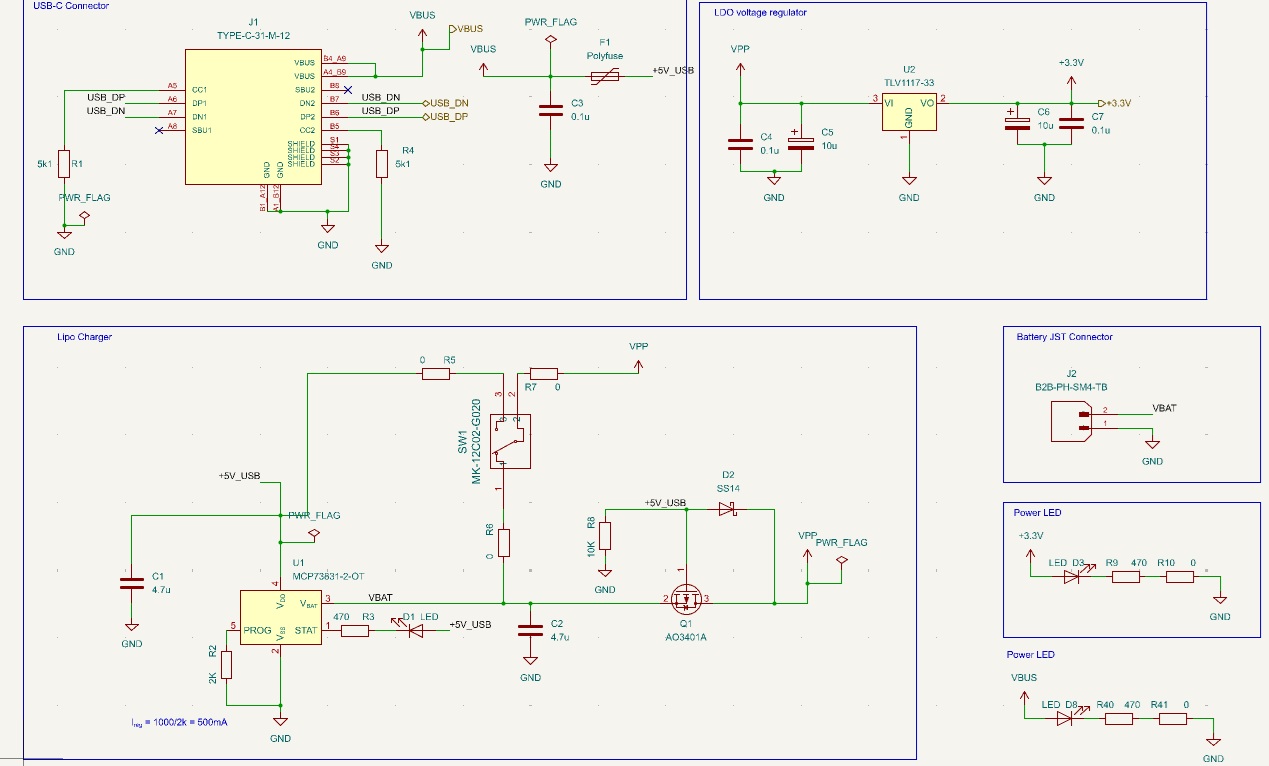This screenshot has width=1269, height=766.
Task: Select the 470 ohm resistor R3
Action: [356, 631]
